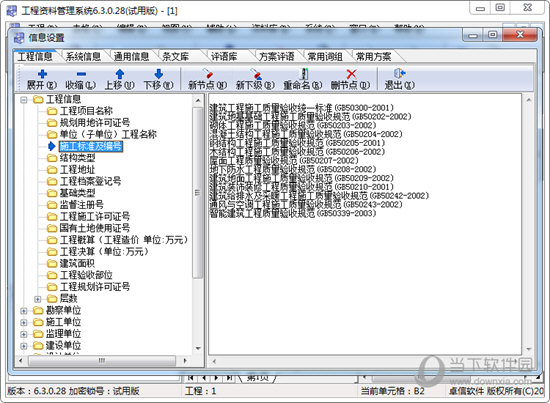This screenshot has width=550, height=403.
Task: Click the GB50339-2003 standard line
Action: [x=293, y=213]
